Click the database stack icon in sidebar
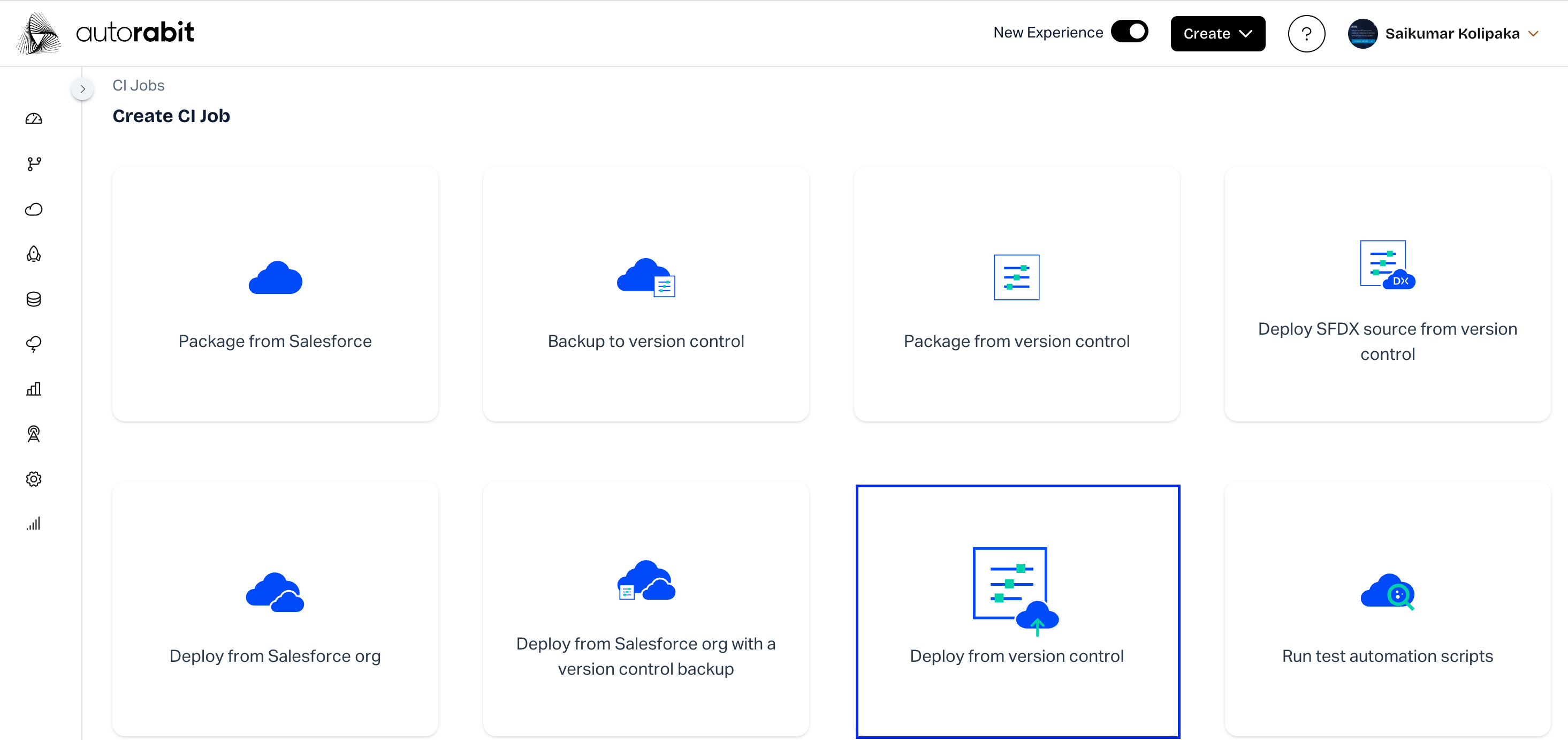1568x740 pixels. pyautogui.click(x=34, y=299)
